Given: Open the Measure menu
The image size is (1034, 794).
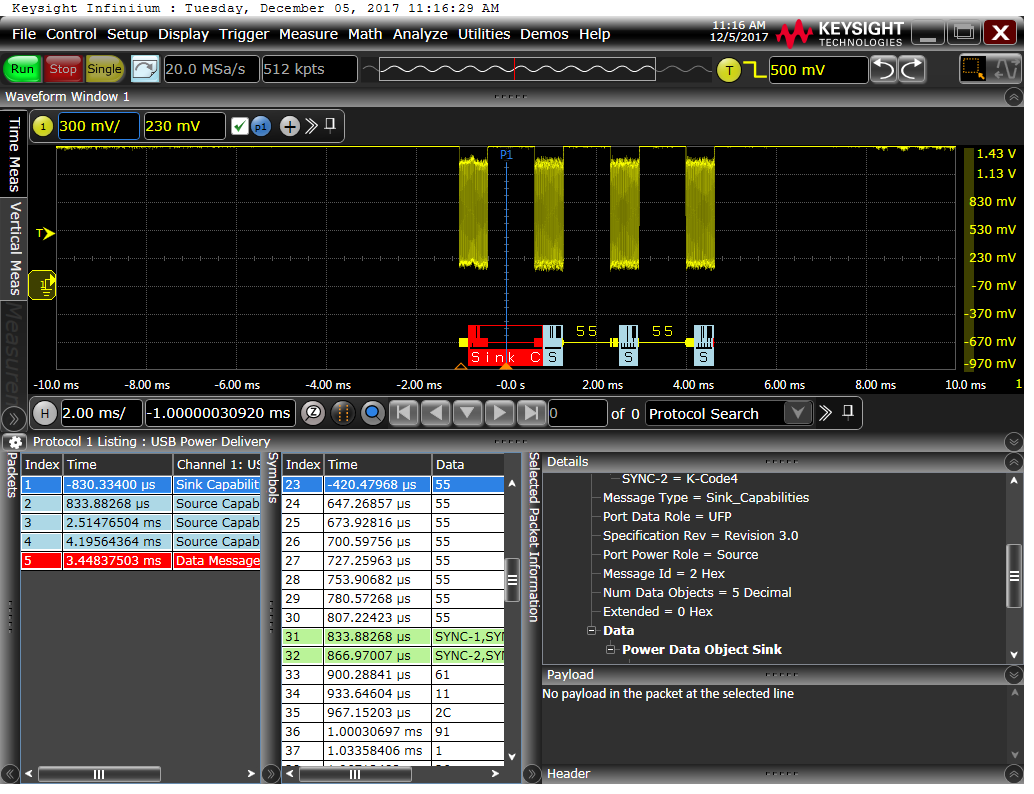Looking at the screenshot, I should pos(308,34).
